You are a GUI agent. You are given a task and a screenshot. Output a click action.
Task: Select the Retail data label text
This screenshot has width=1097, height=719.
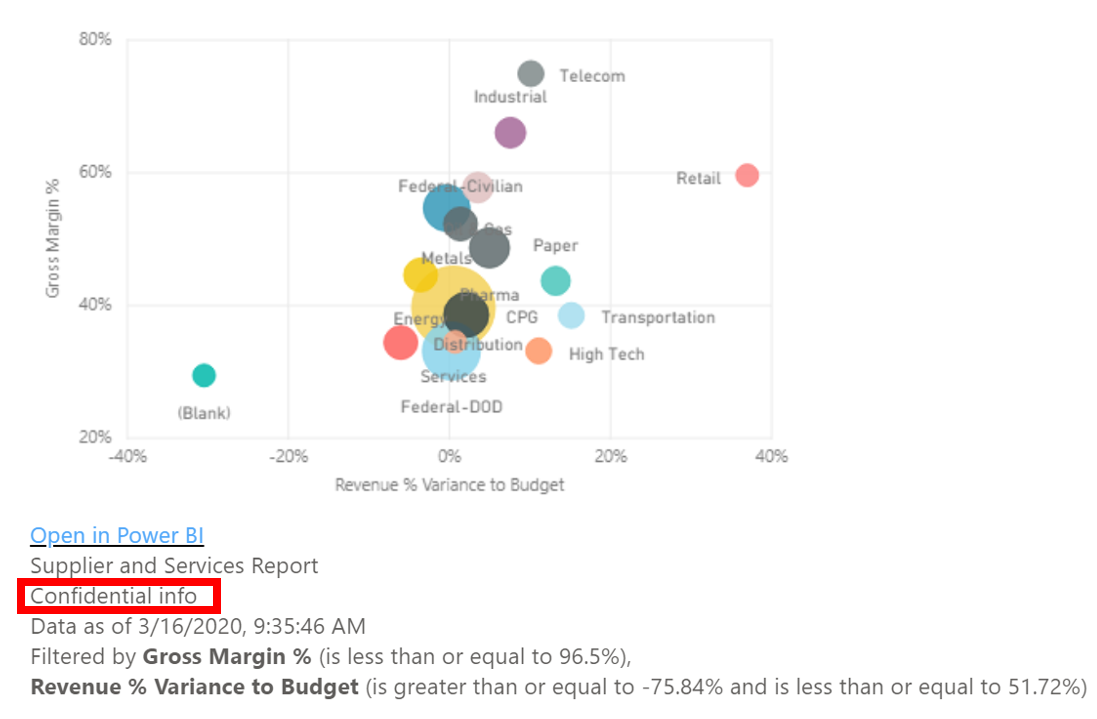click(698, 179)
